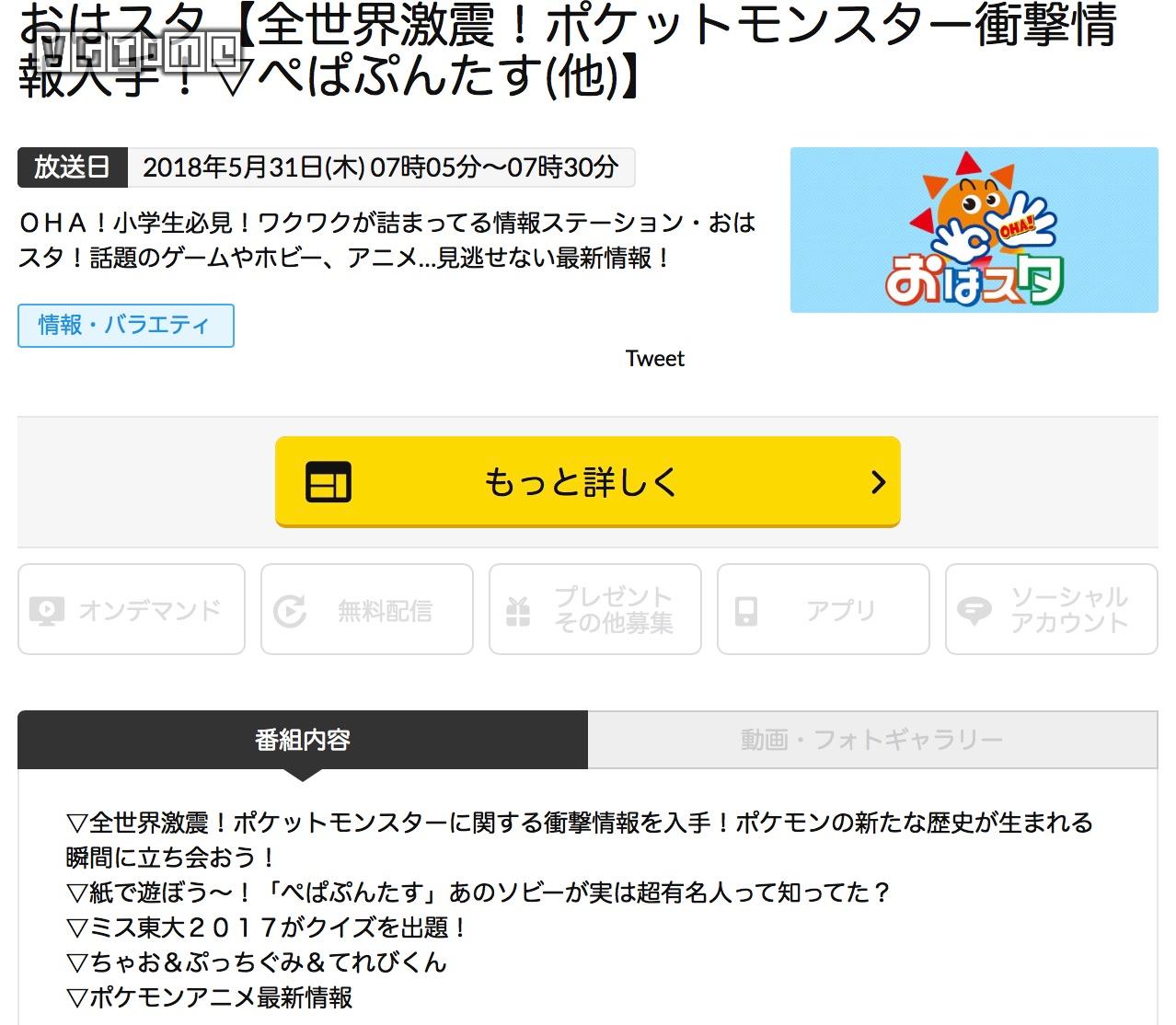Click the ＯＨＡ！小学生必見 description paragraph

click(x=387, y=240)
